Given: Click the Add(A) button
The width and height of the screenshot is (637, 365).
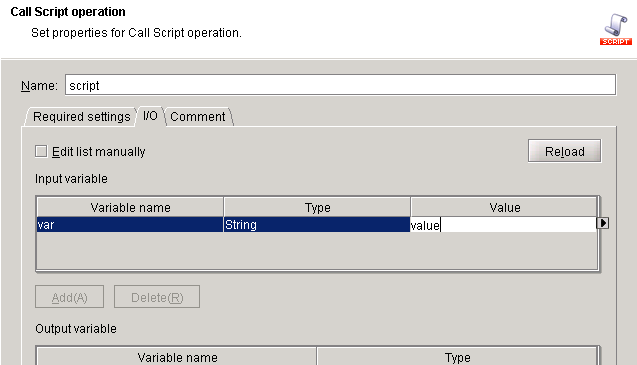Looking at the screenshot, I should coord(69,297).
